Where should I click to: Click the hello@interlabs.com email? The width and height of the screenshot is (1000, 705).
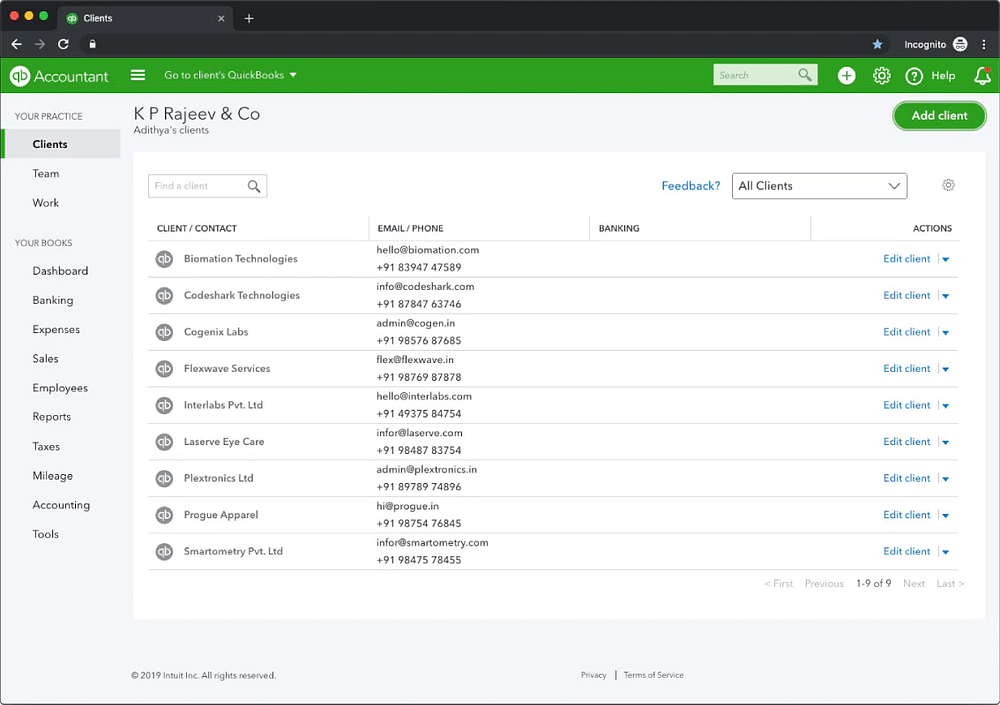[424, 396]
